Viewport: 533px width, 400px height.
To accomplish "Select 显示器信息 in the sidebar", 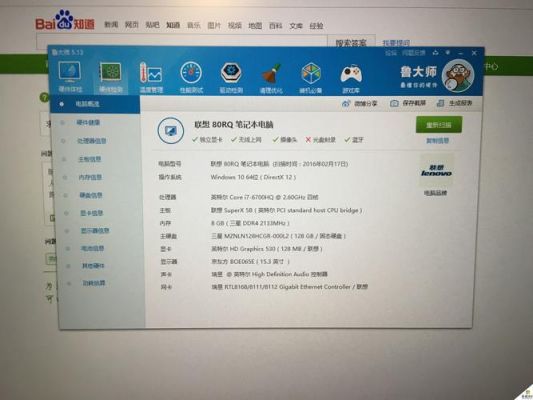I will tap(95, 231).
